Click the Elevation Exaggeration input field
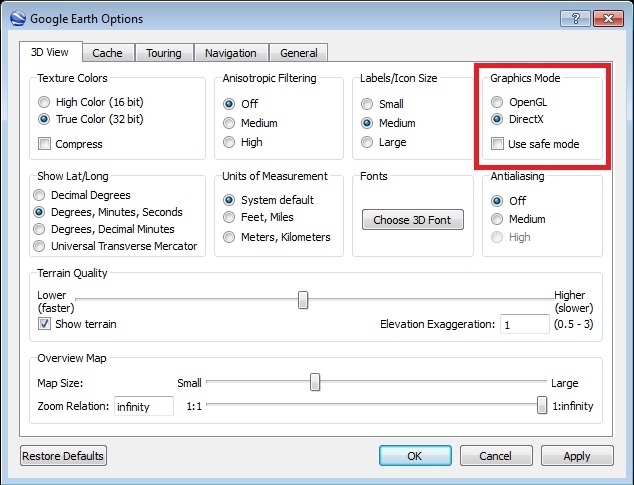This screenshot has height=485, width=634. [x=525, y=324]
